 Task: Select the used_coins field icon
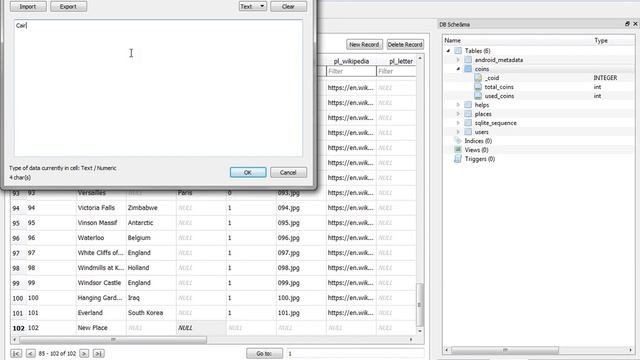pos(478,96)
